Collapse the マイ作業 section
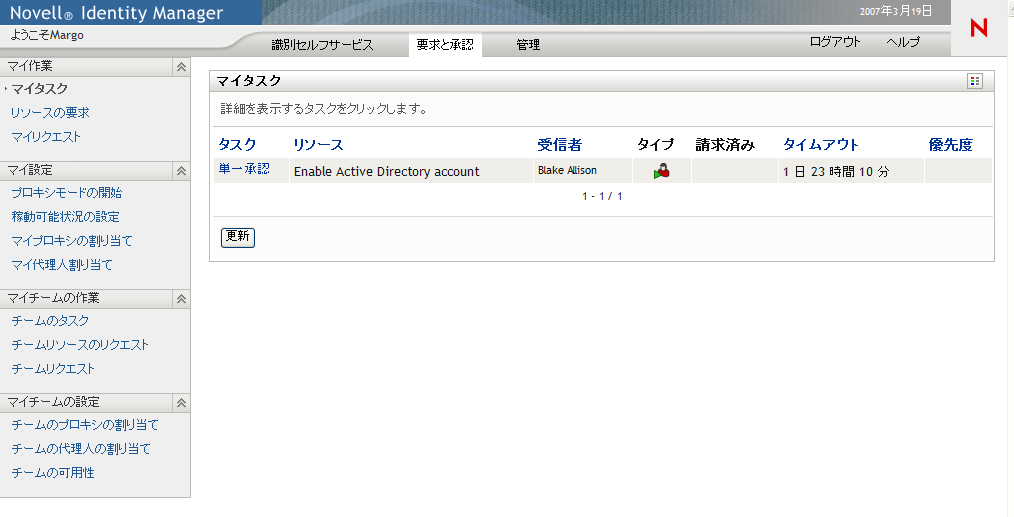 [181, 67]
